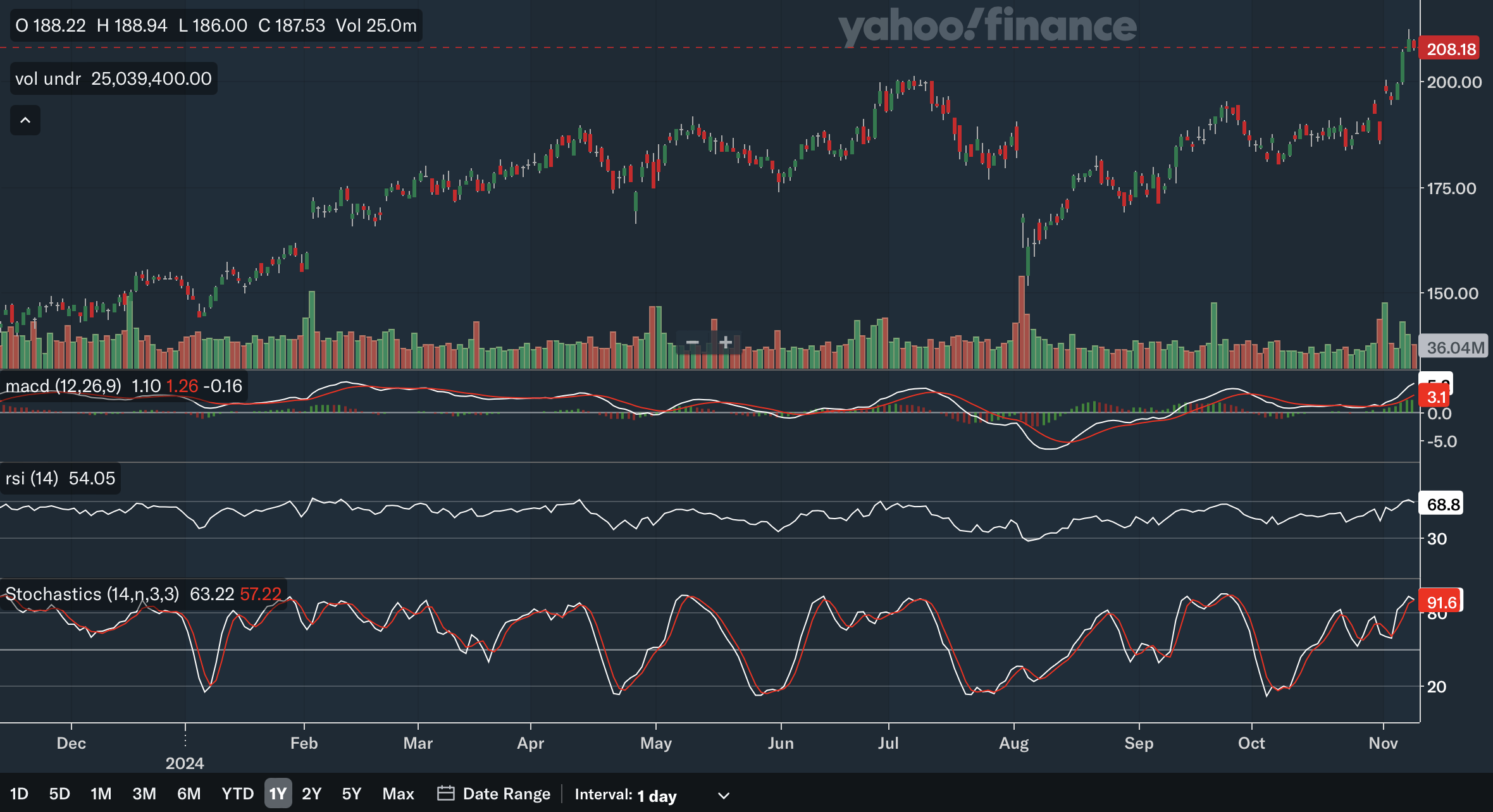Show 2Y chart range

312,794
